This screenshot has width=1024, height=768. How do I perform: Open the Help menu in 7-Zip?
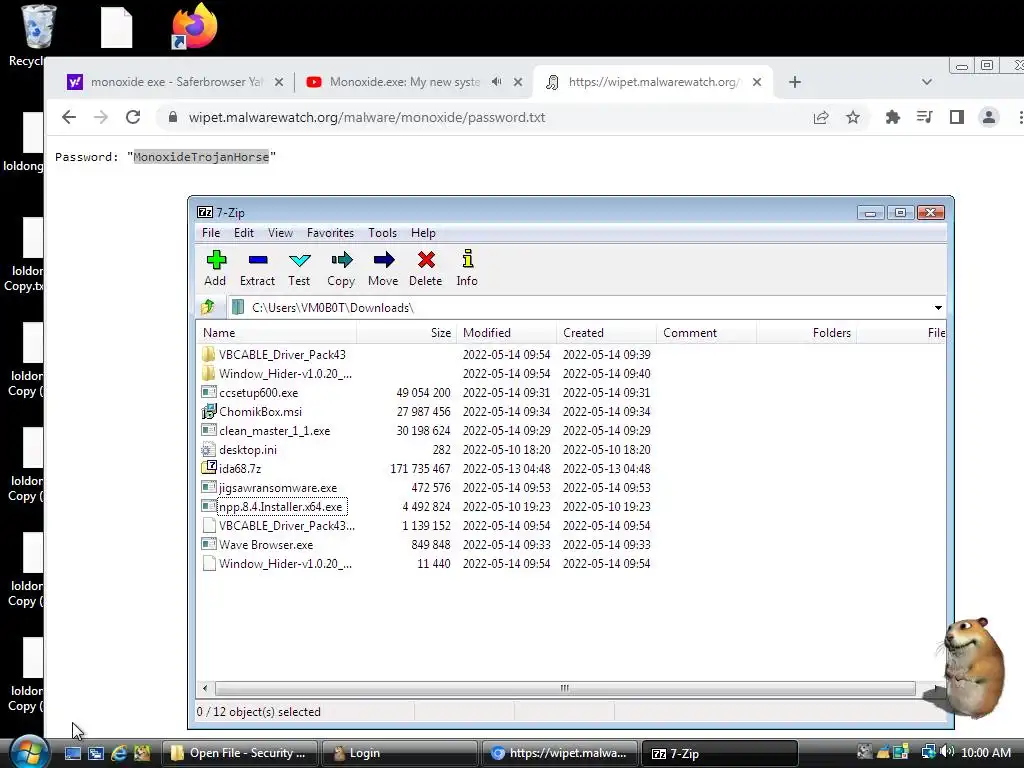423,233
